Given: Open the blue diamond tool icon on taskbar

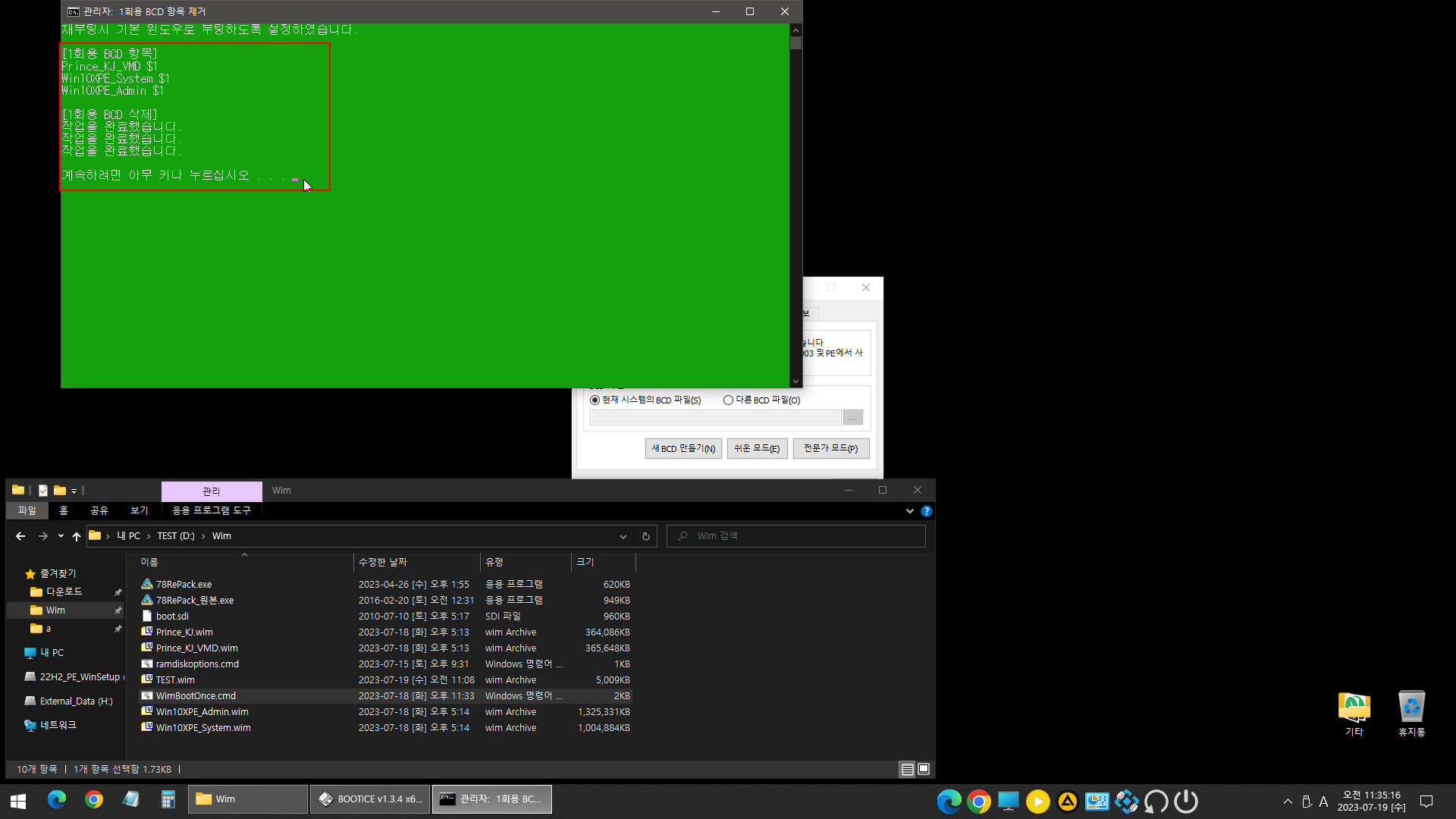Looking at the screenshot, I should [x=1126, y=802].
